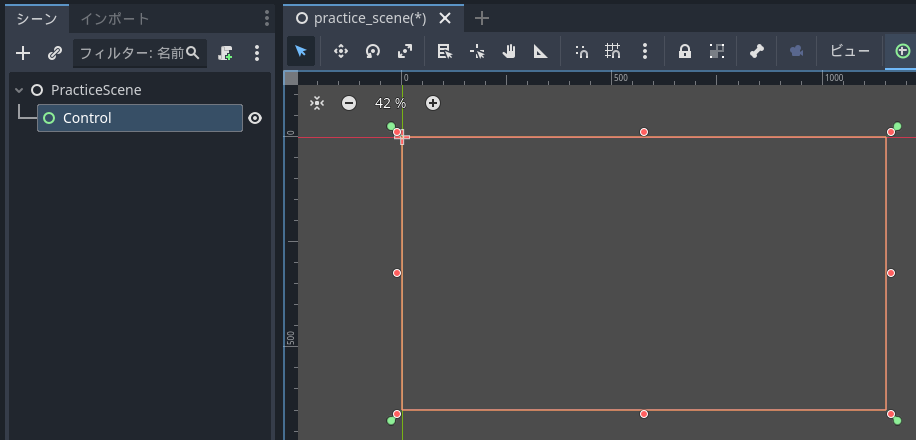Screen dimensions: 916x440
Task: Select the Move mode tool
Action: [340, 52]
